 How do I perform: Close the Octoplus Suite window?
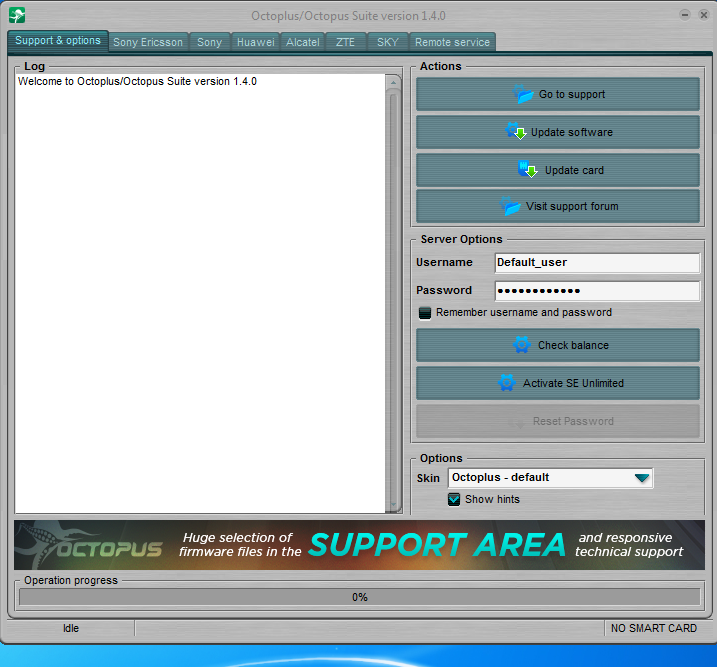[704, 15]
